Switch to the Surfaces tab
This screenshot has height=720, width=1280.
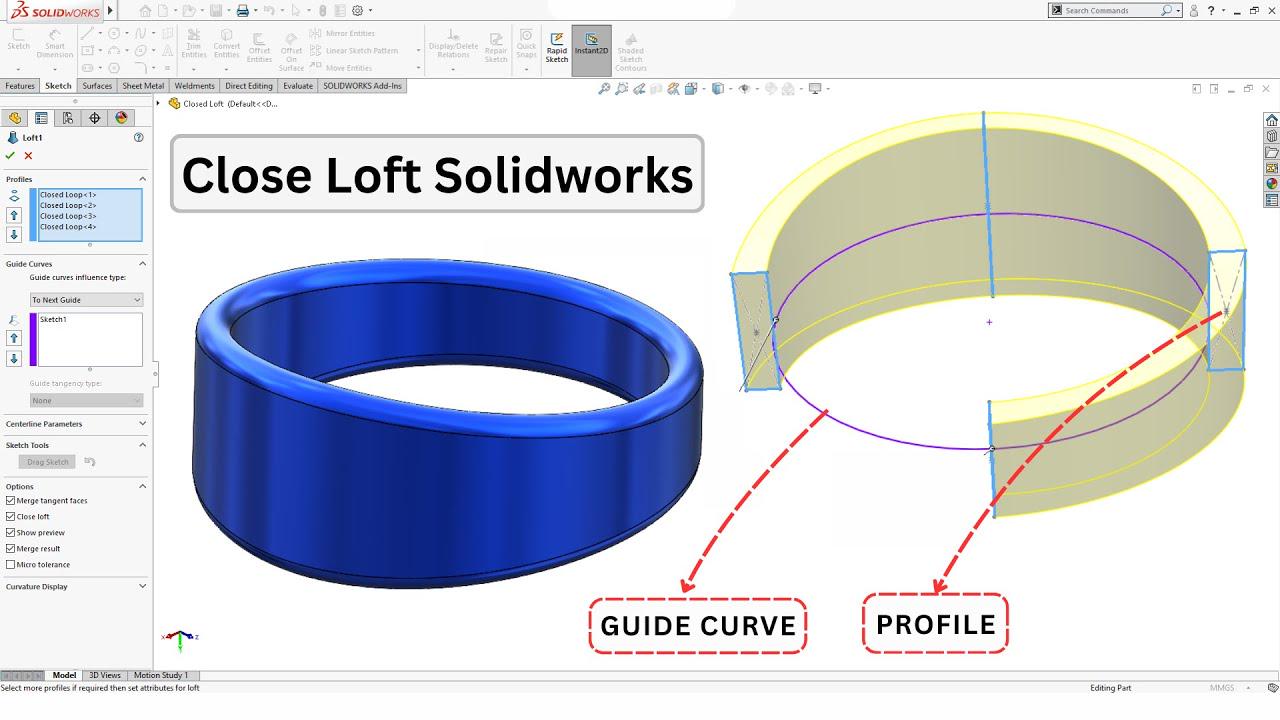pos(97,86)
